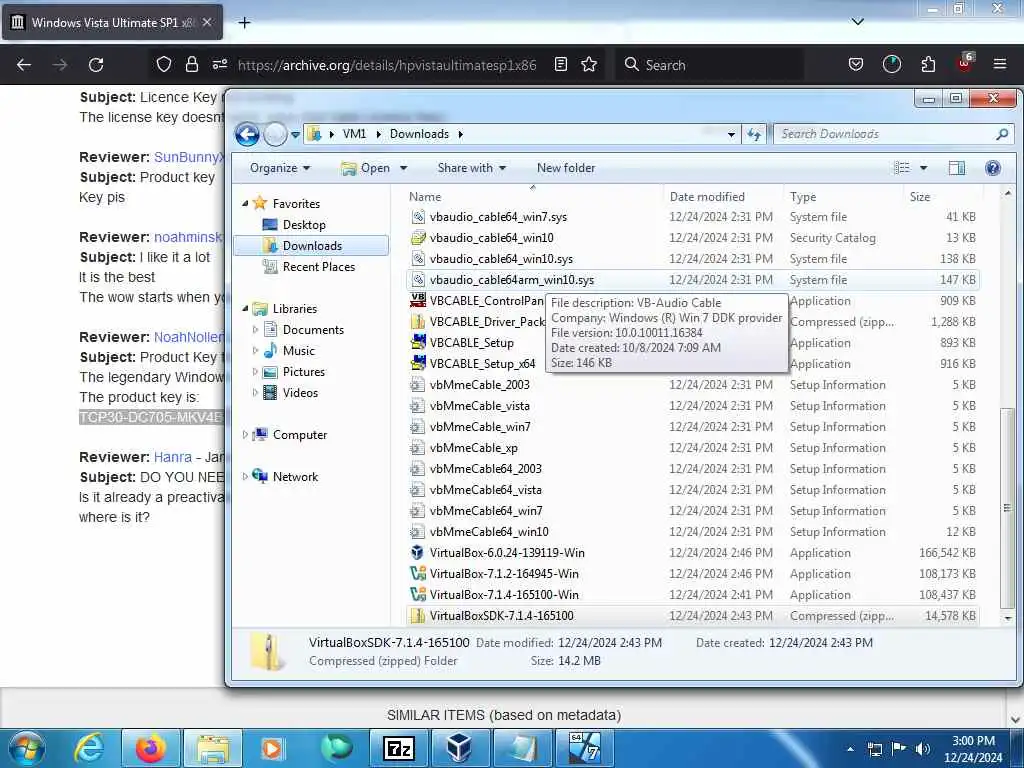Click the Open toolbar button

(367, 168)
